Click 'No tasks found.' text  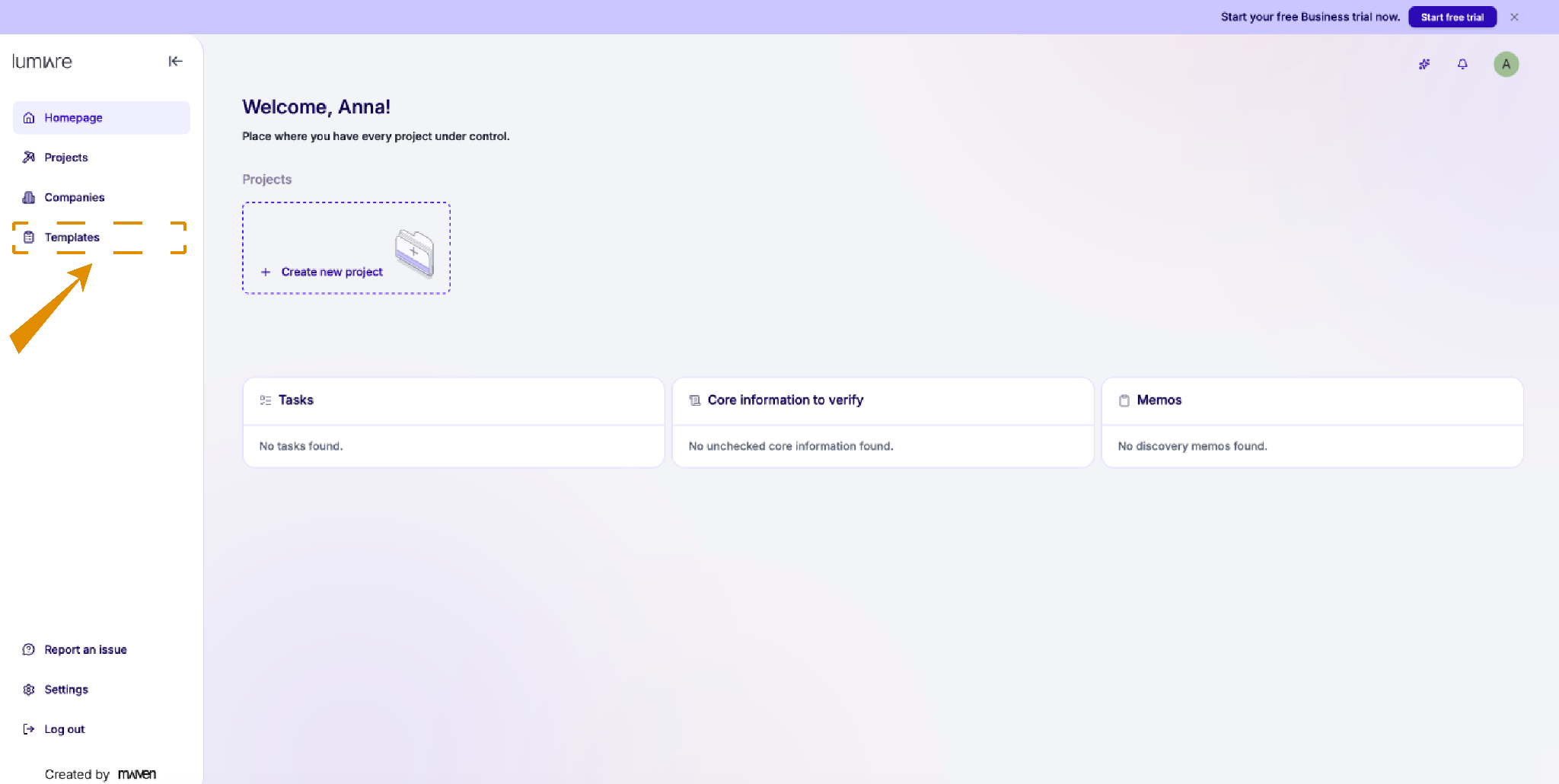pyautogui.click(x=301, y=446)
